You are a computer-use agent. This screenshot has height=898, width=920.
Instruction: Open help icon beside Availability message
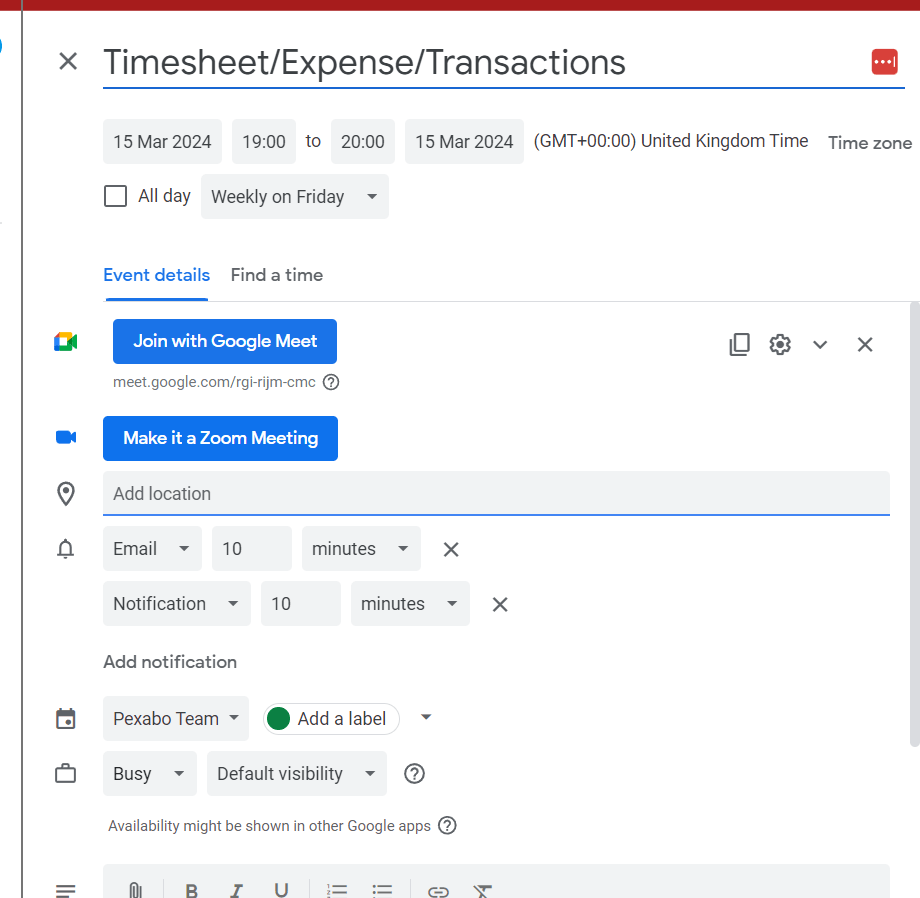448,826
